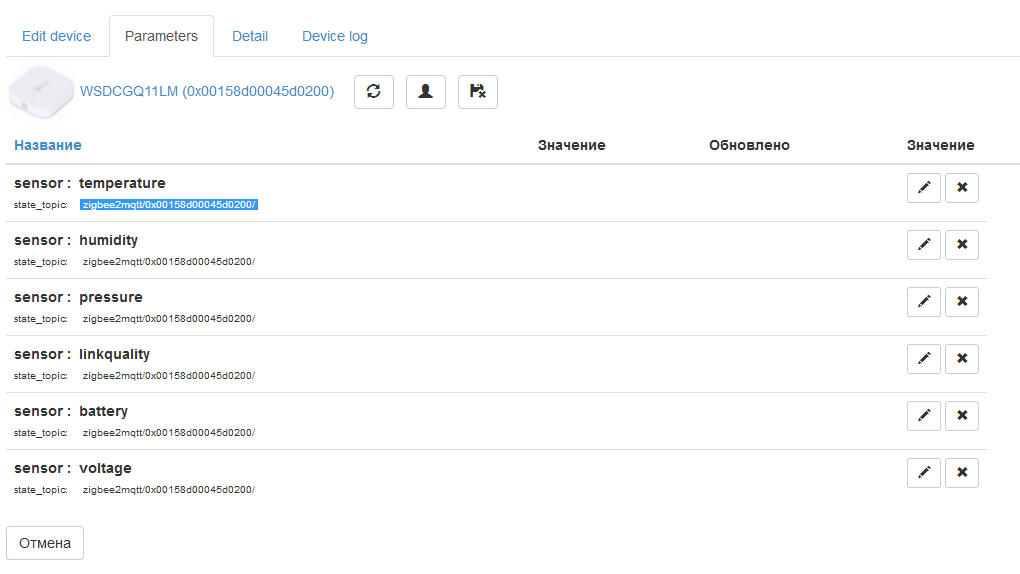Click the 'sensor : temperature' row title
The height and width of the screenshot is (574, 1020).
(x=90, y=184)
